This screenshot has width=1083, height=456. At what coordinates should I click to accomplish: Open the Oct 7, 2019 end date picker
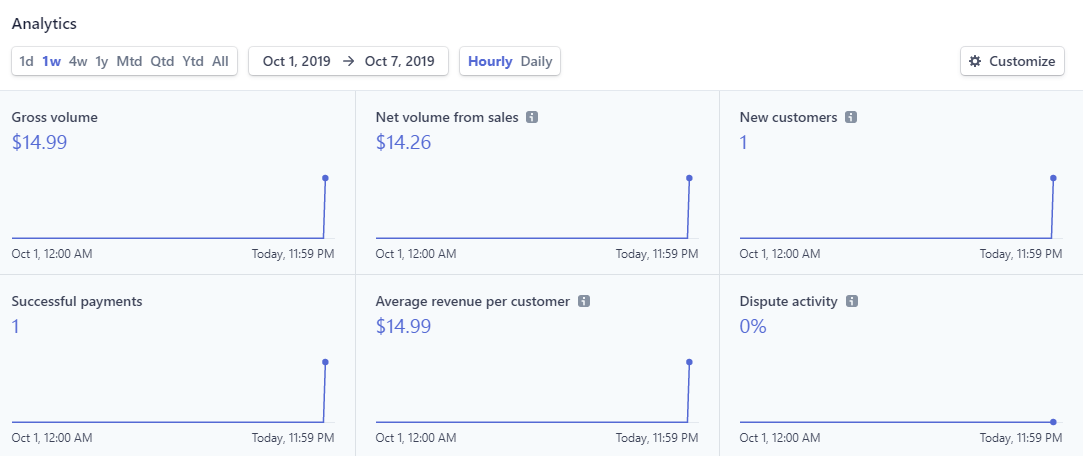click(400, 61)
